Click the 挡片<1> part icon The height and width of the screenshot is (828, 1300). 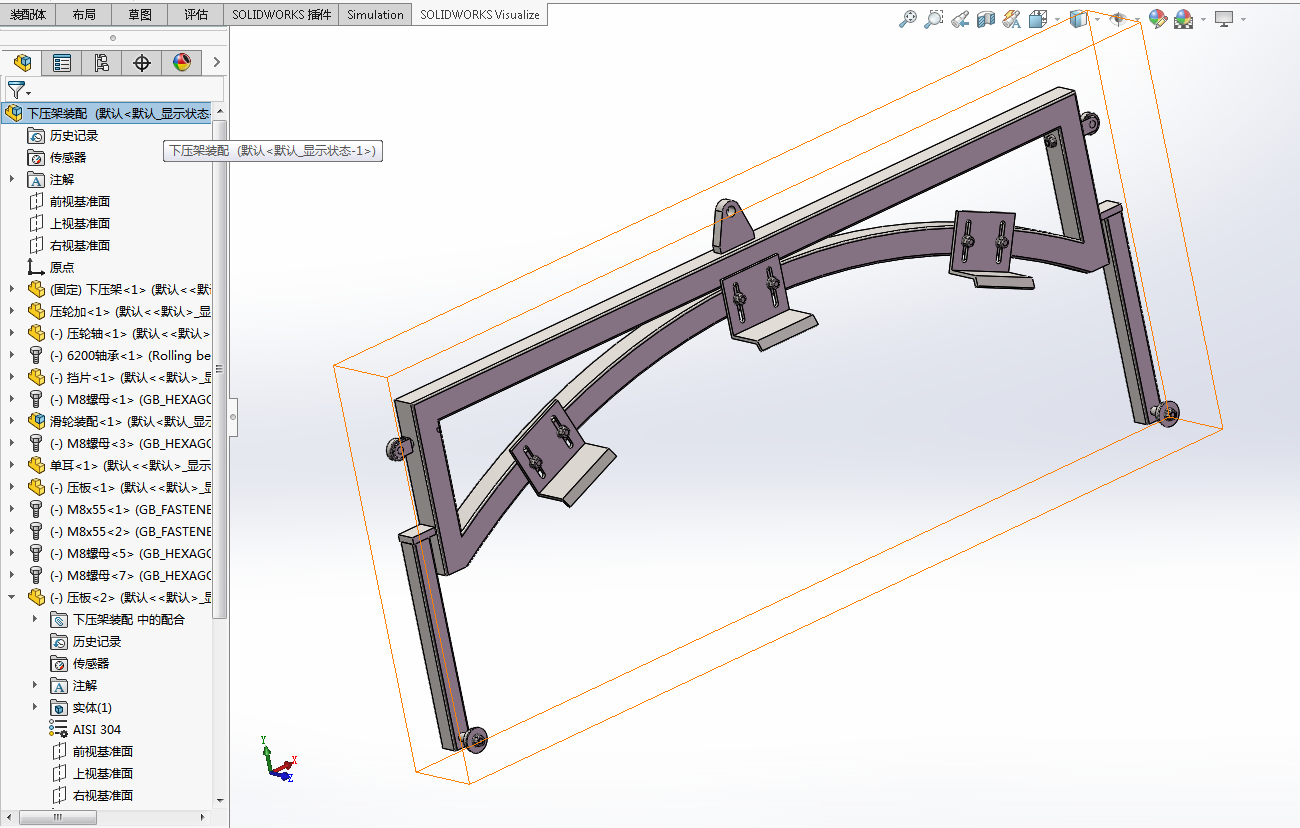[x=36, y=377]
